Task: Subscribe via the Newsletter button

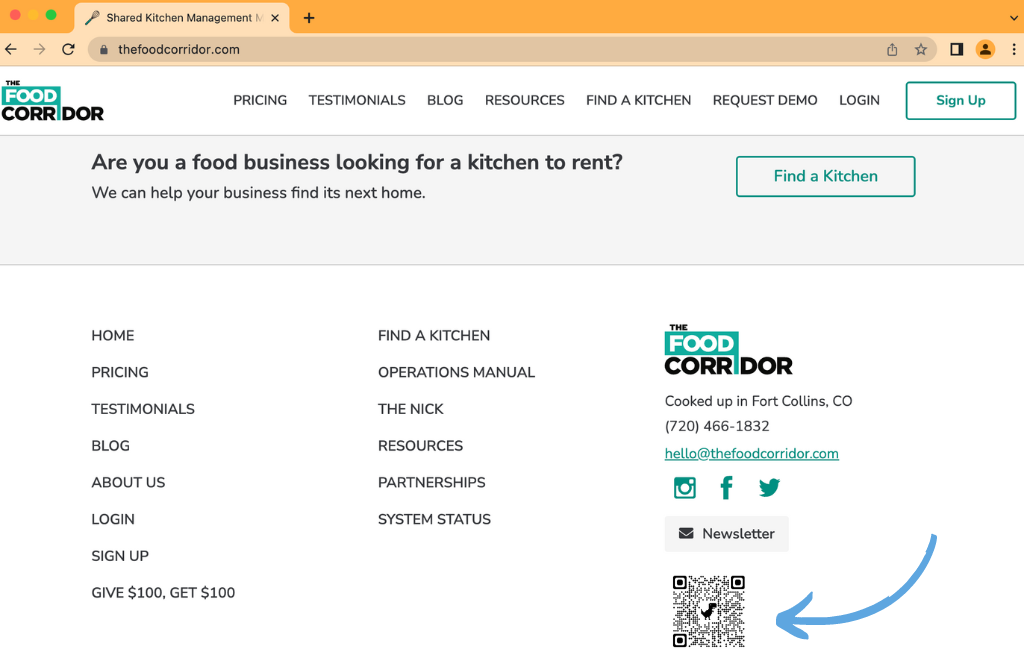Action: click(x=727, y=534)
